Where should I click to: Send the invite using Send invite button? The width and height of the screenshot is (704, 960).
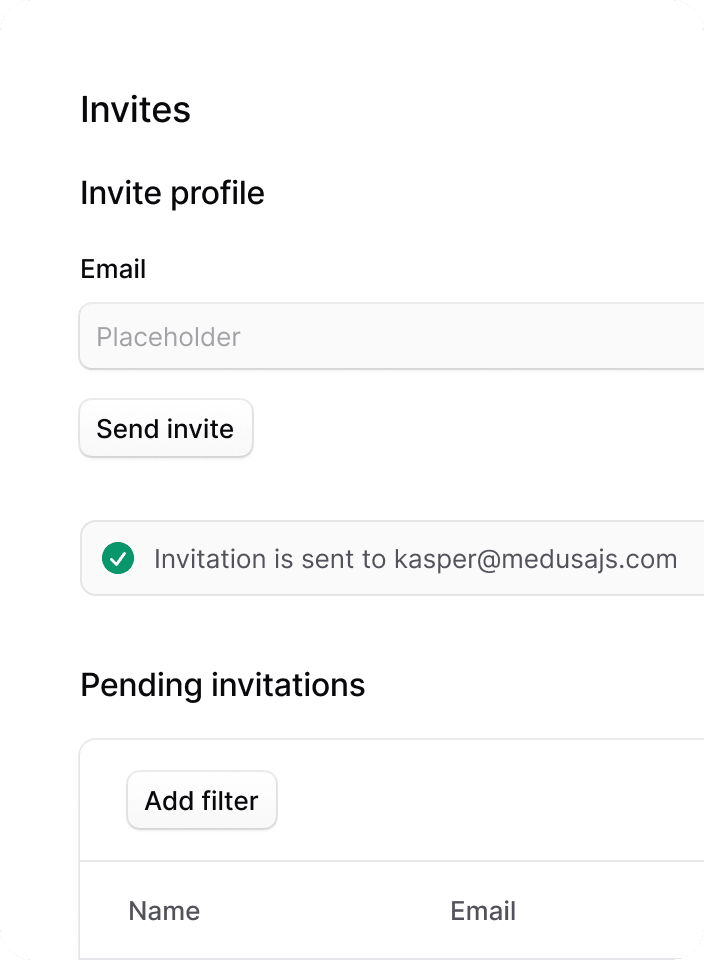166,428
